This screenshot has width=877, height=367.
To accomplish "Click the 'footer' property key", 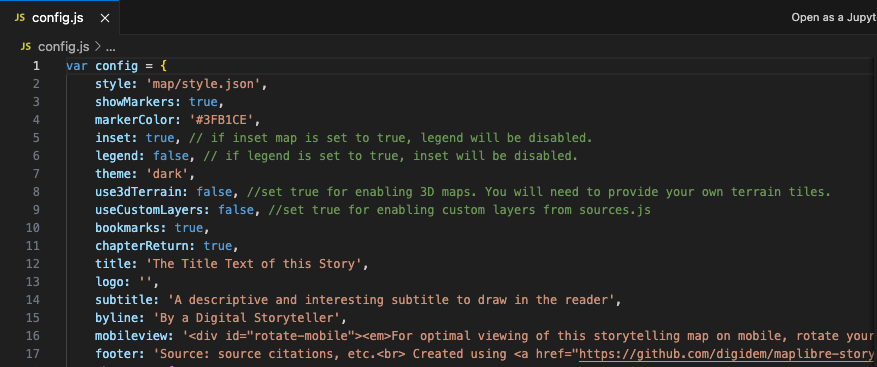I will tap(117, 354).
